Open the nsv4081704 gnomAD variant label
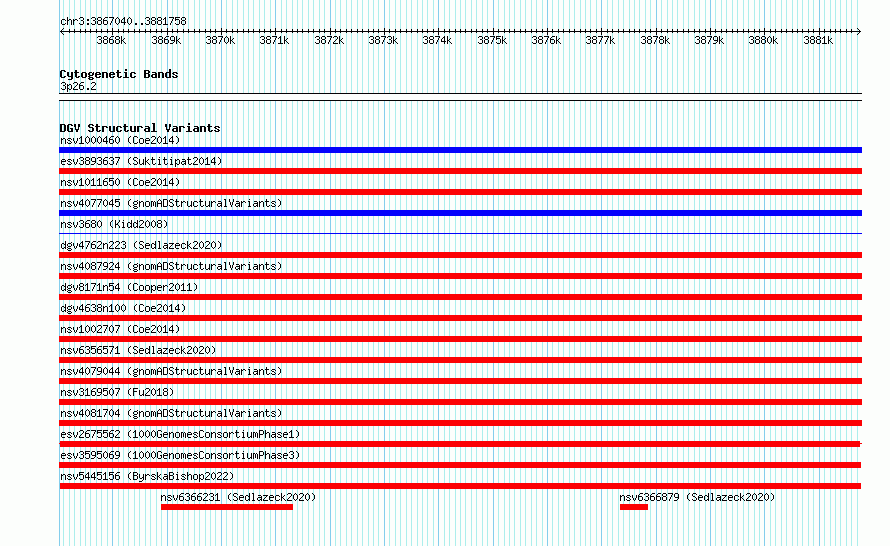 click(171, 413)
